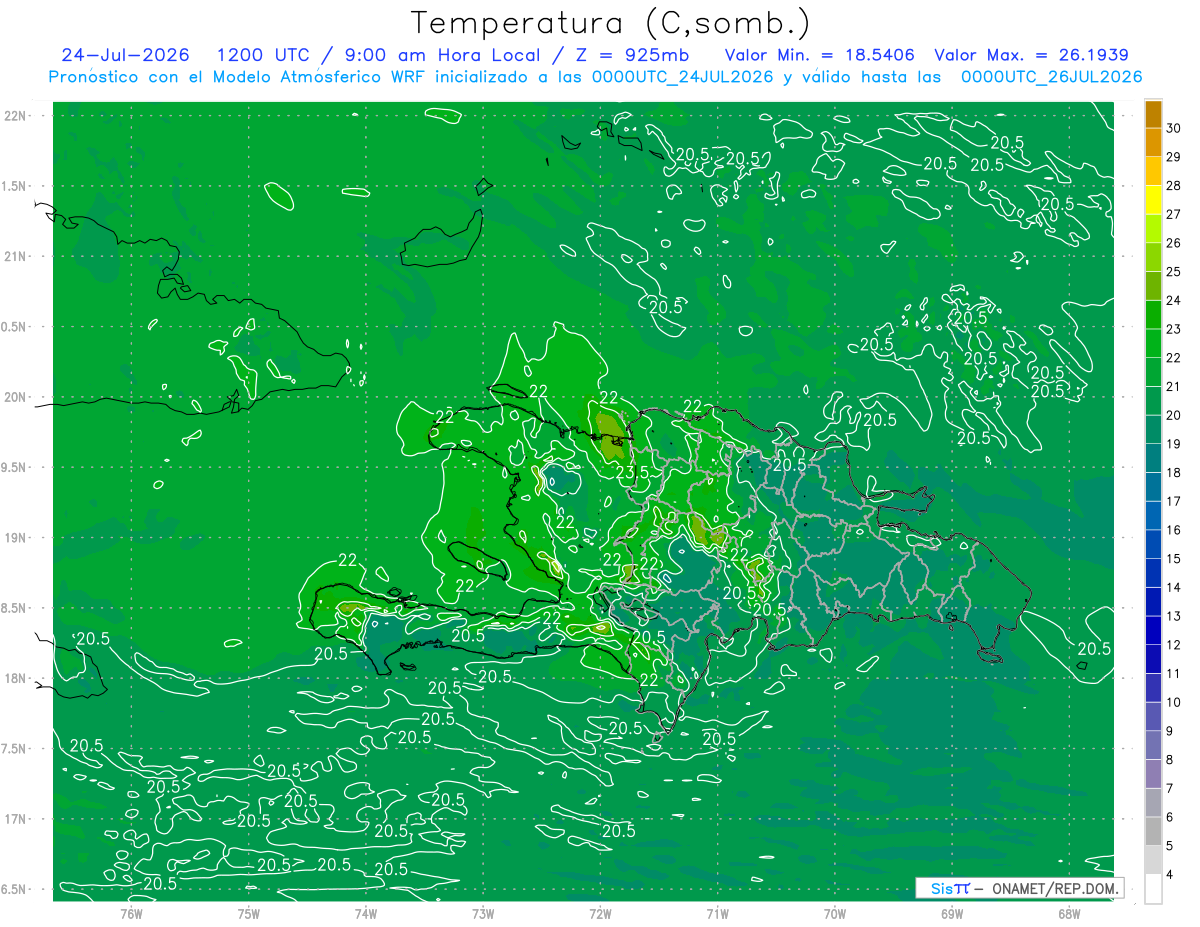
Task: Click the legend scale label '15'
Action: point(1173,559)
